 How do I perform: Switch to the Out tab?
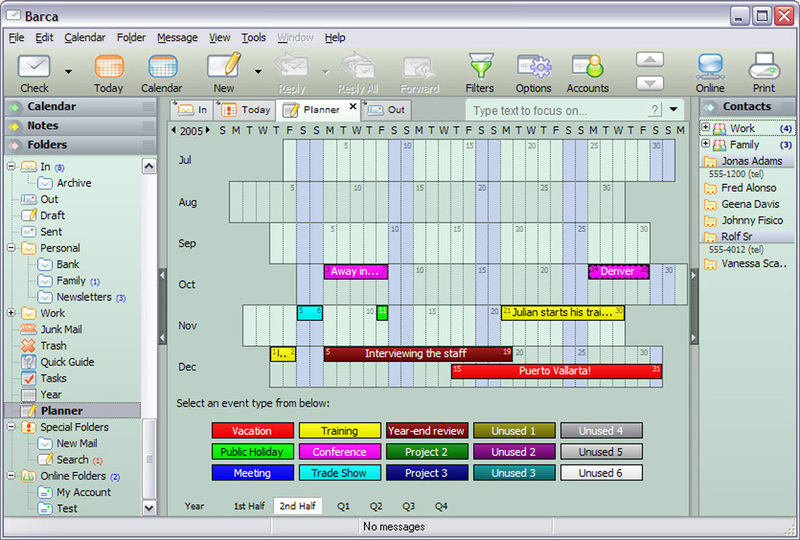pyautogui.click(x=387, y=110)
